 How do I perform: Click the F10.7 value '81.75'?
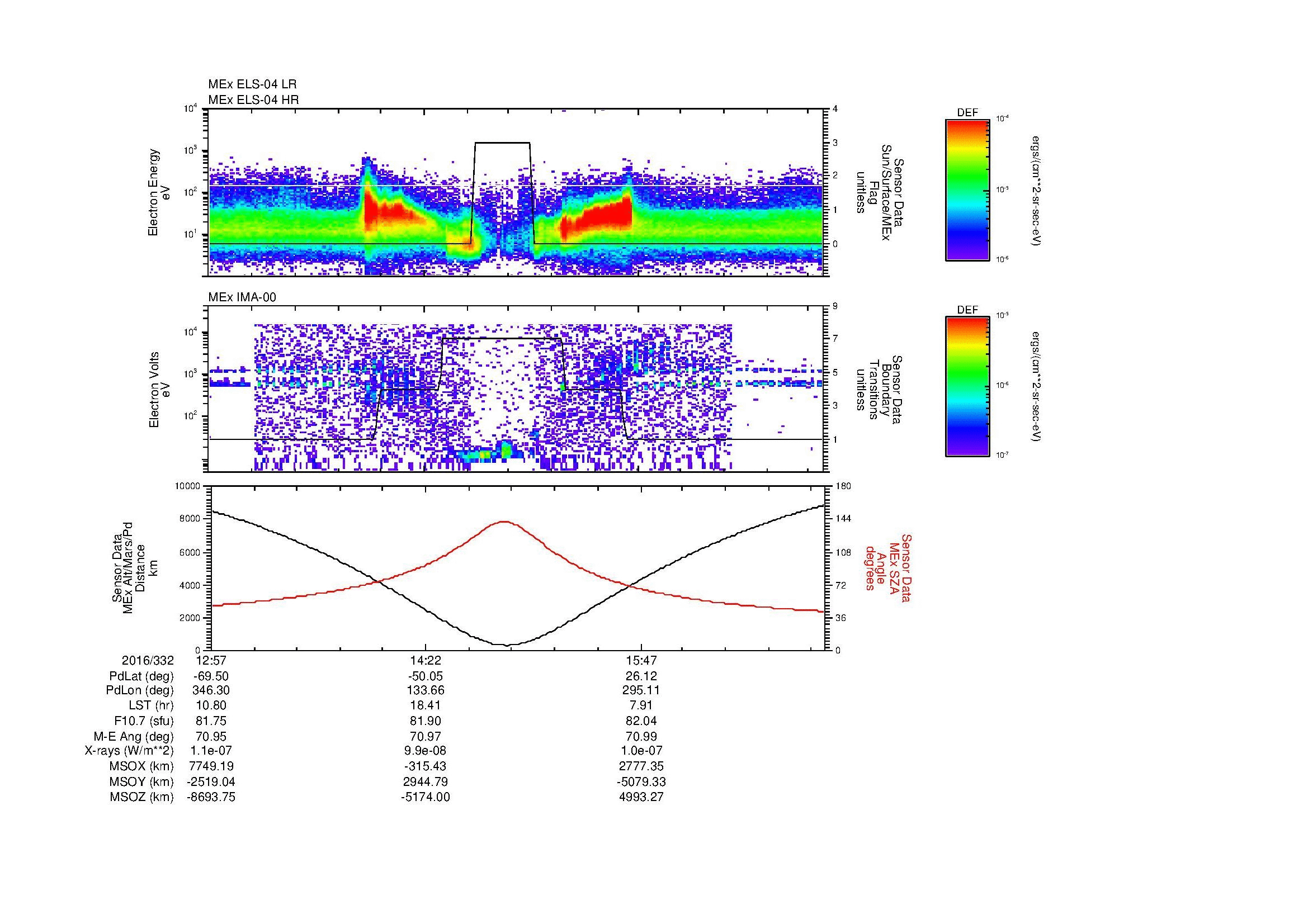click(211, 721)
